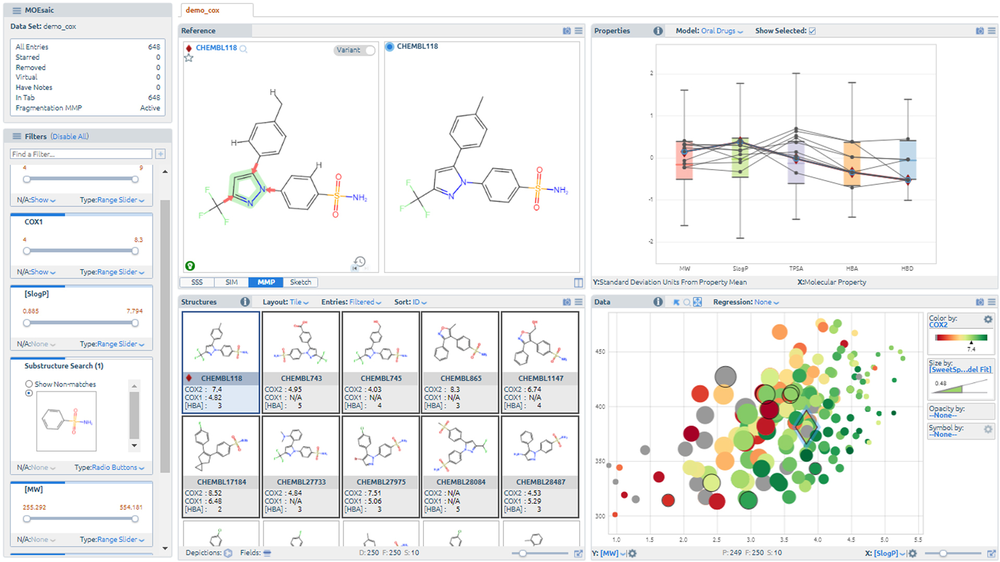Show info for the Properties panel
Viewport: 1000px width, 562px height.
[x=658, y=31]
